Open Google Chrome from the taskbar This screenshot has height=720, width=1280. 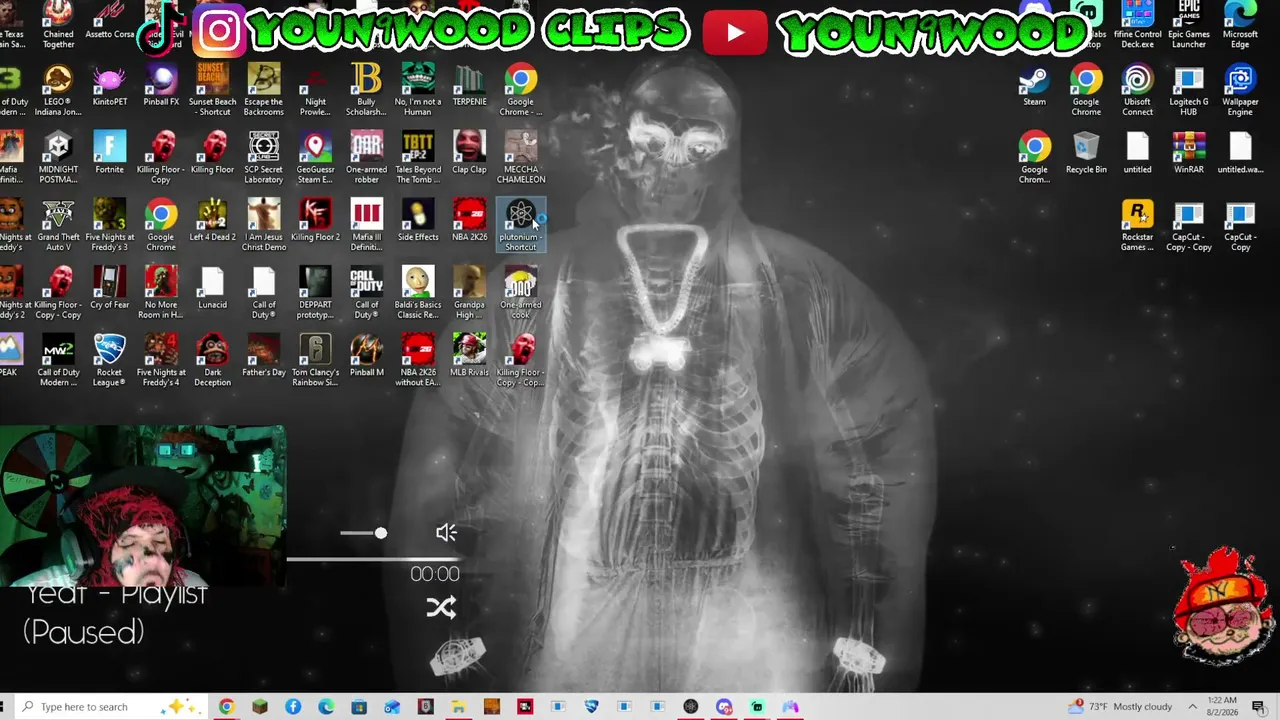tap(226, 707)
